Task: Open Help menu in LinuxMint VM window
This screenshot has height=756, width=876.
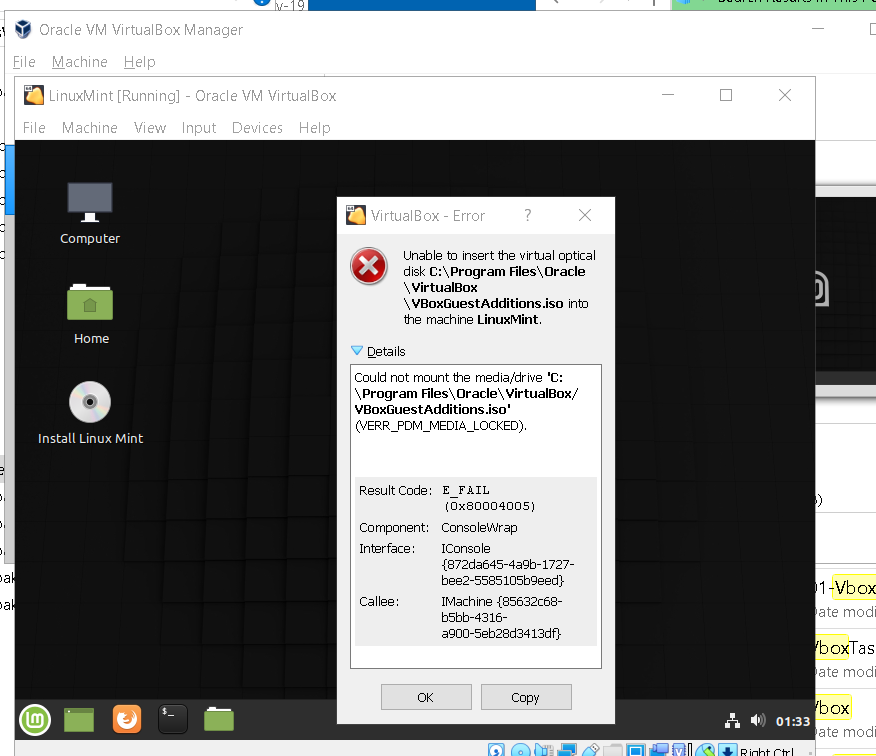Action: click(x=315, y=128)
